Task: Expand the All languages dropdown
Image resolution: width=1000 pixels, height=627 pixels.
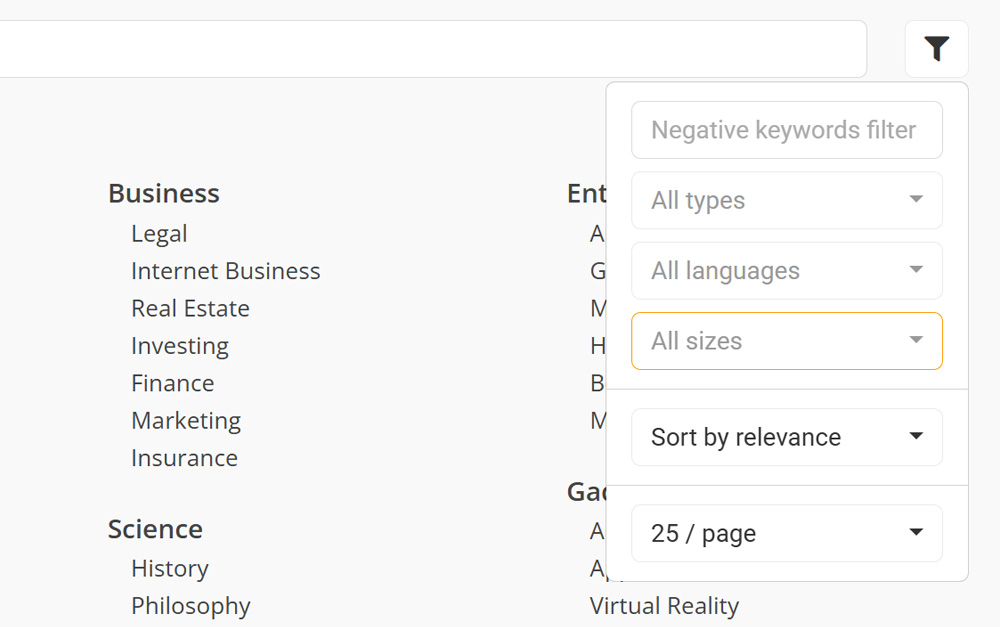Action: (786, 271)
